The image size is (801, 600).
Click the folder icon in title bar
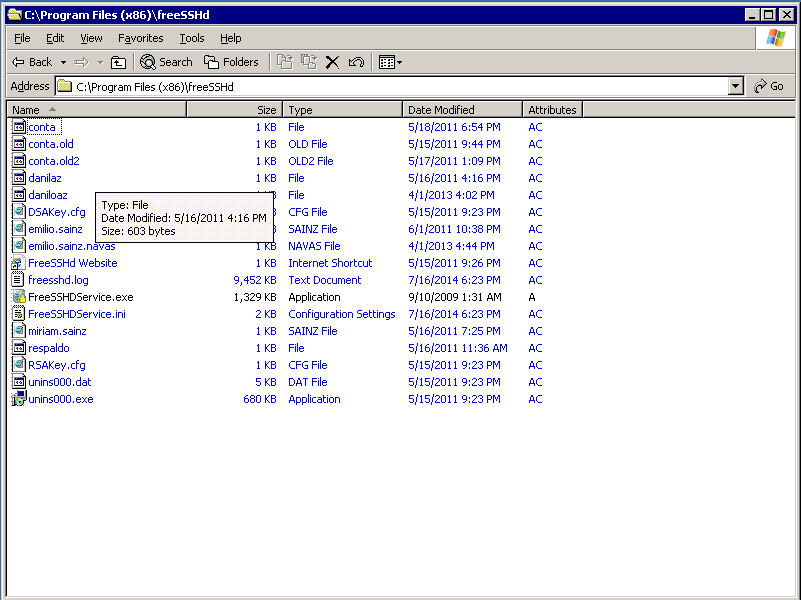[15, 14]
